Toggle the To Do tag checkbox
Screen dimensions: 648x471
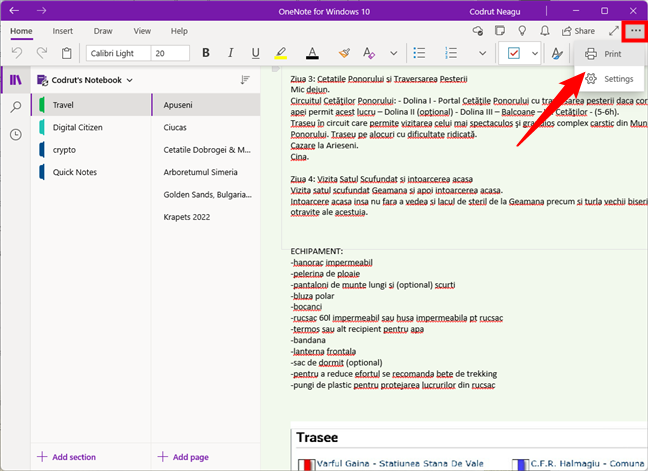click(514, 53)
